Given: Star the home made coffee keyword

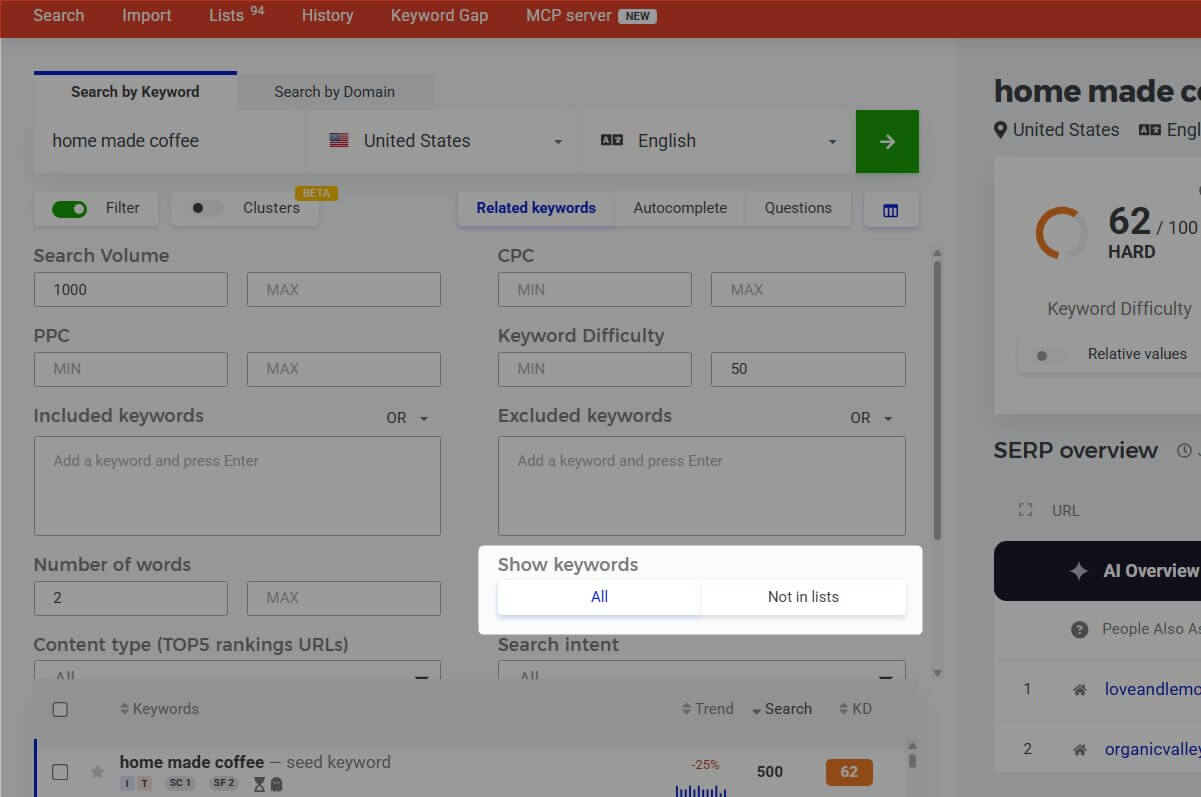Looking at the screenshot, I should pyautogui.click(x=97, y=772).
